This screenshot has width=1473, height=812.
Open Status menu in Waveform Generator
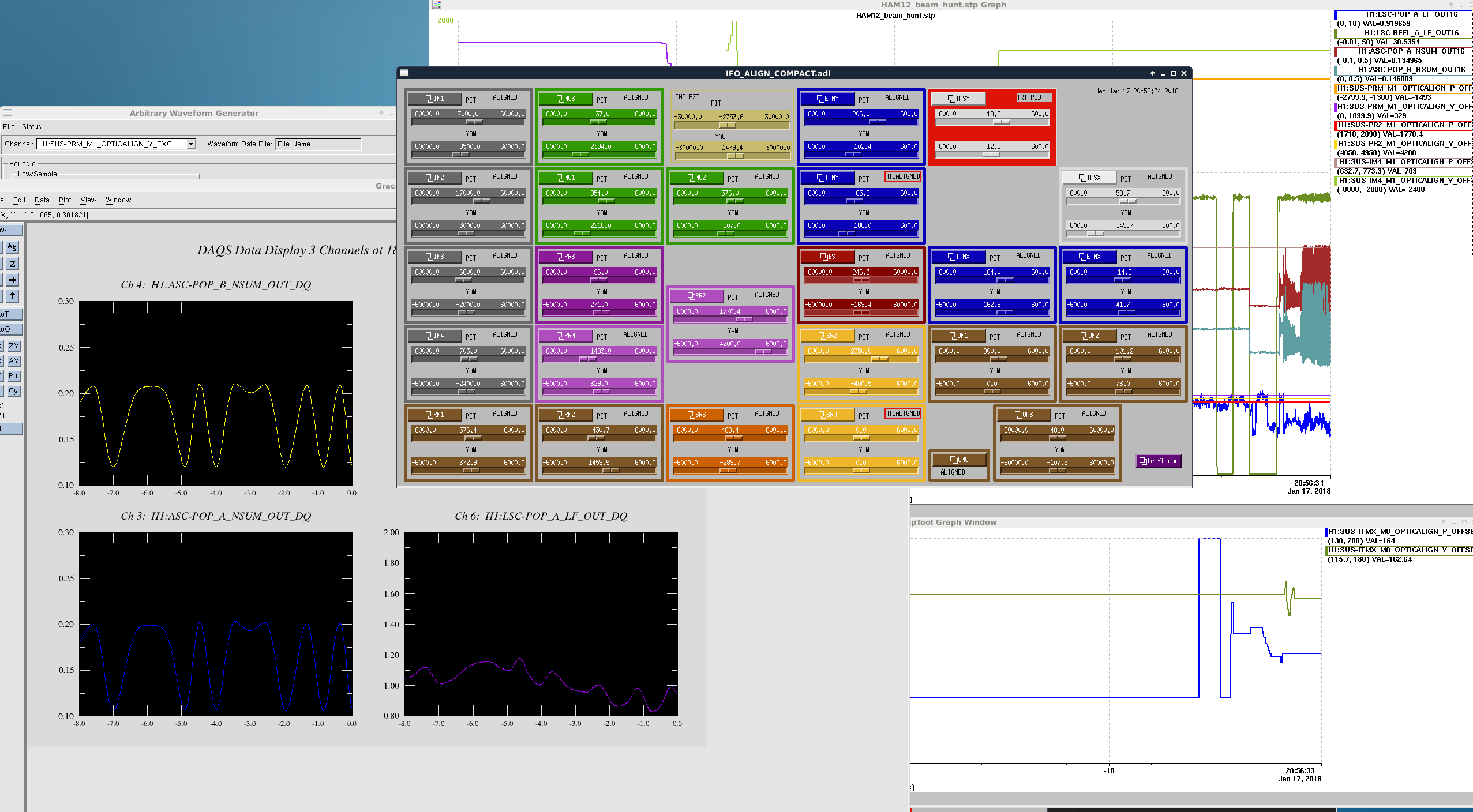point(32,127)
